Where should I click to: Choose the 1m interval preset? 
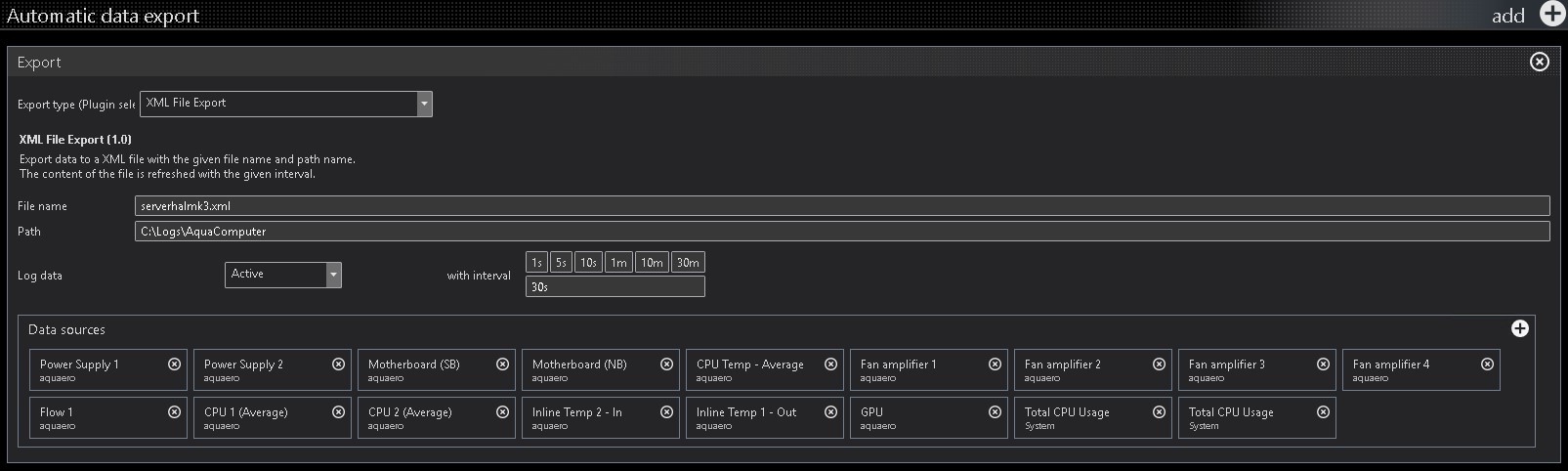[x=618, y=263]
